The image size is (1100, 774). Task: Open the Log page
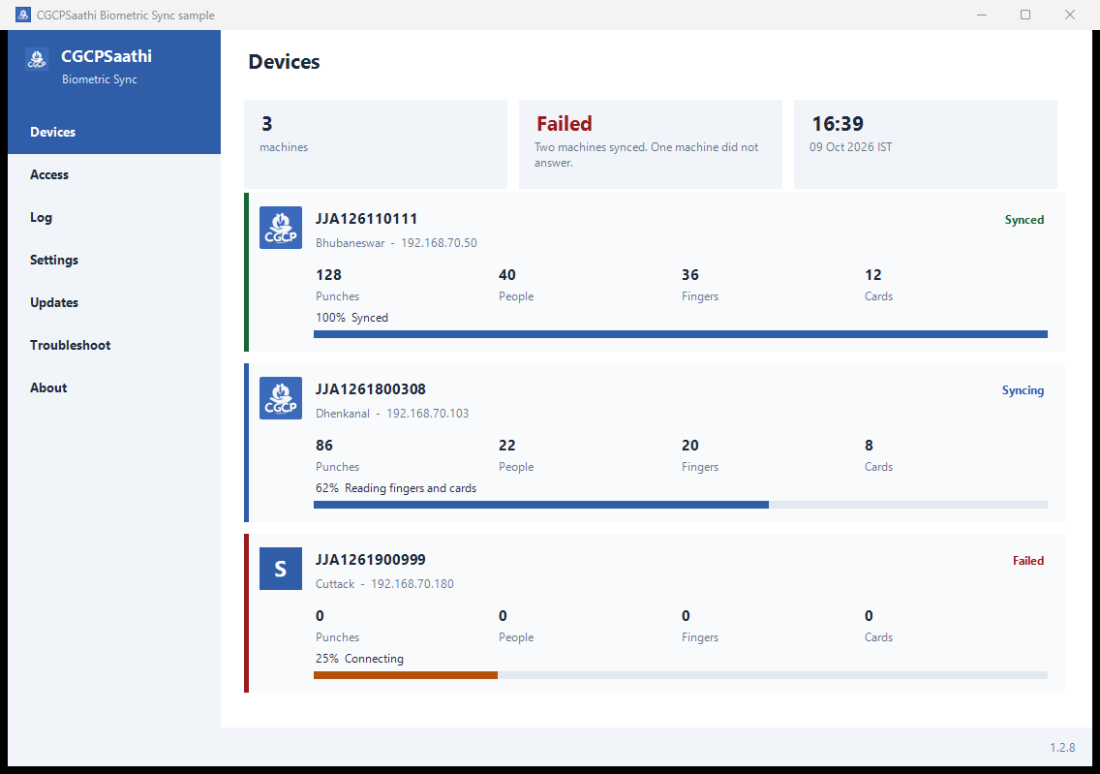point(114,218)
